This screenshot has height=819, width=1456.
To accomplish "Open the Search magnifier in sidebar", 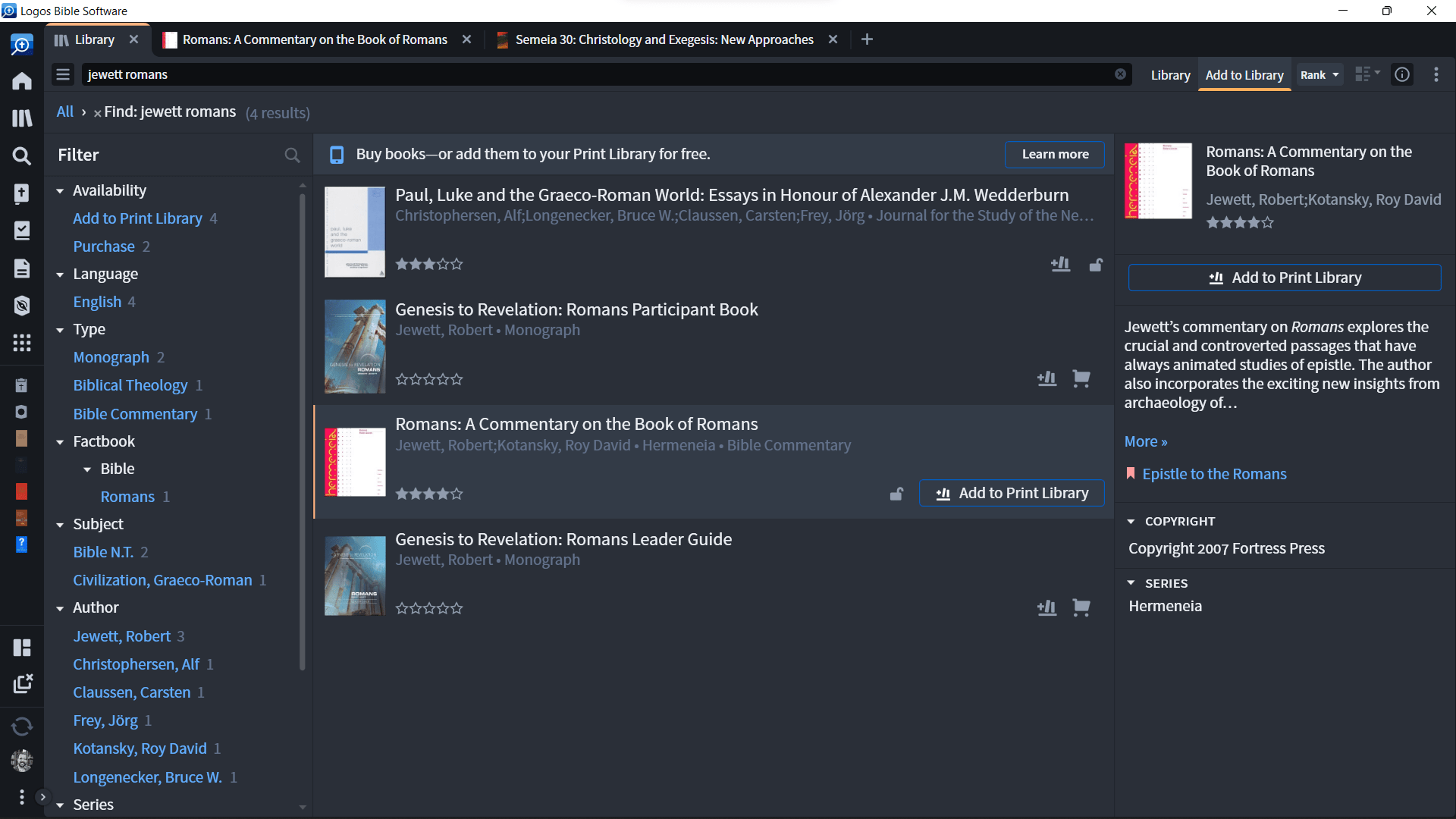I will (22, 156).
